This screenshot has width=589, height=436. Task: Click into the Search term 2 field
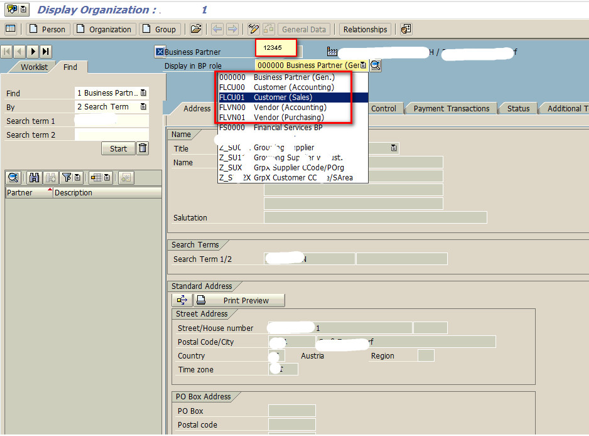(112, 135)
